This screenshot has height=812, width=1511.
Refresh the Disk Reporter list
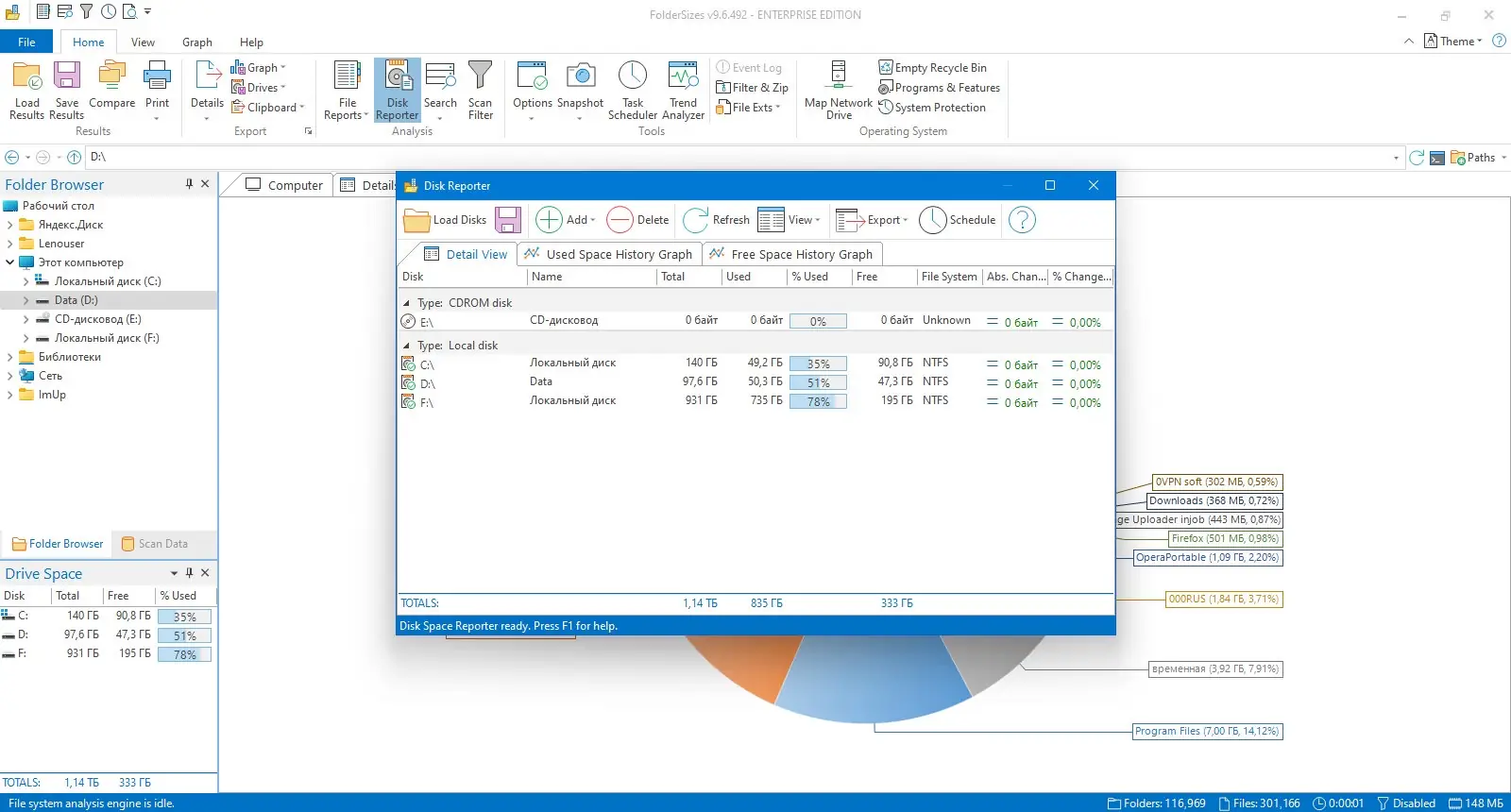coord(716,220)
